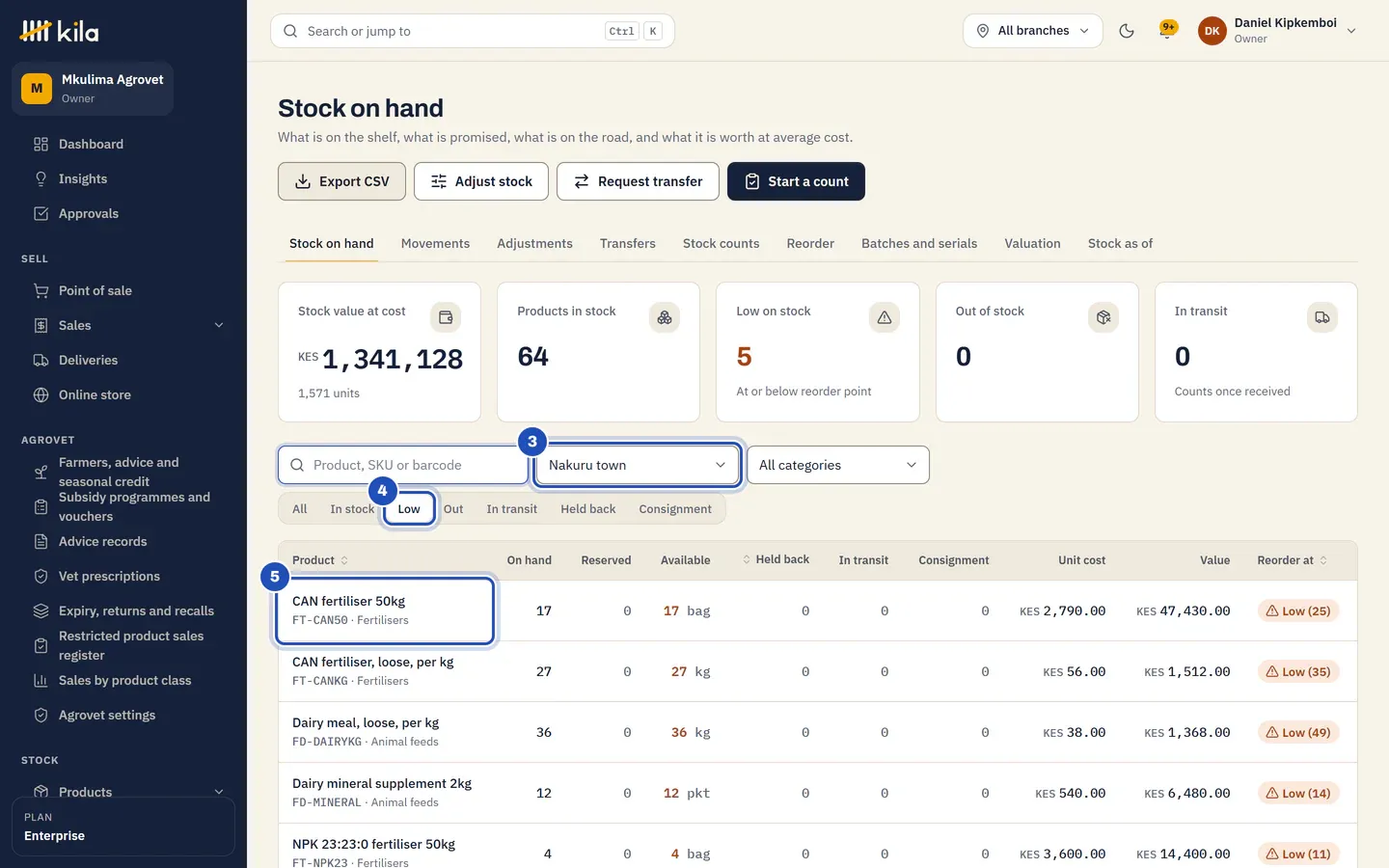1389x868 pixels.
Task: Select the Consignment filter
Action: pyautogui.click(x=675, y=509)
